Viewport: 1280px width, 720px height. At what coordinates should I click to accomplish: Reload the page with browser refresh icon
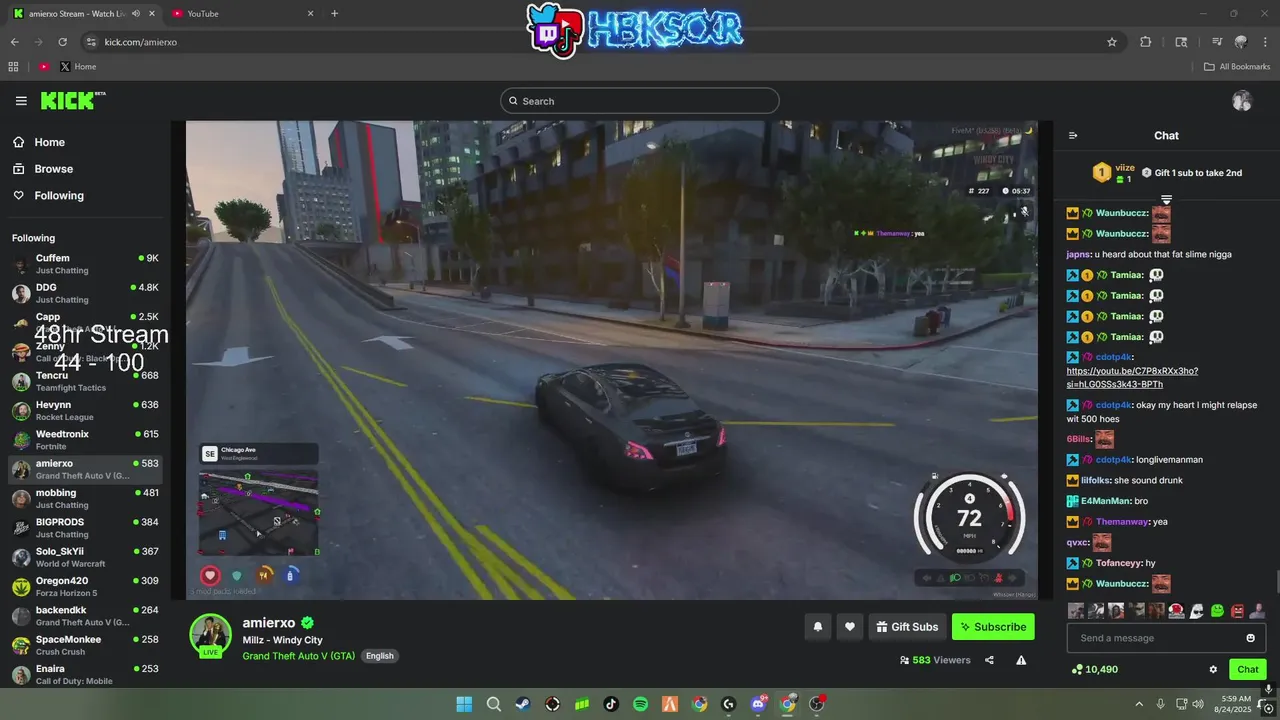62,42
